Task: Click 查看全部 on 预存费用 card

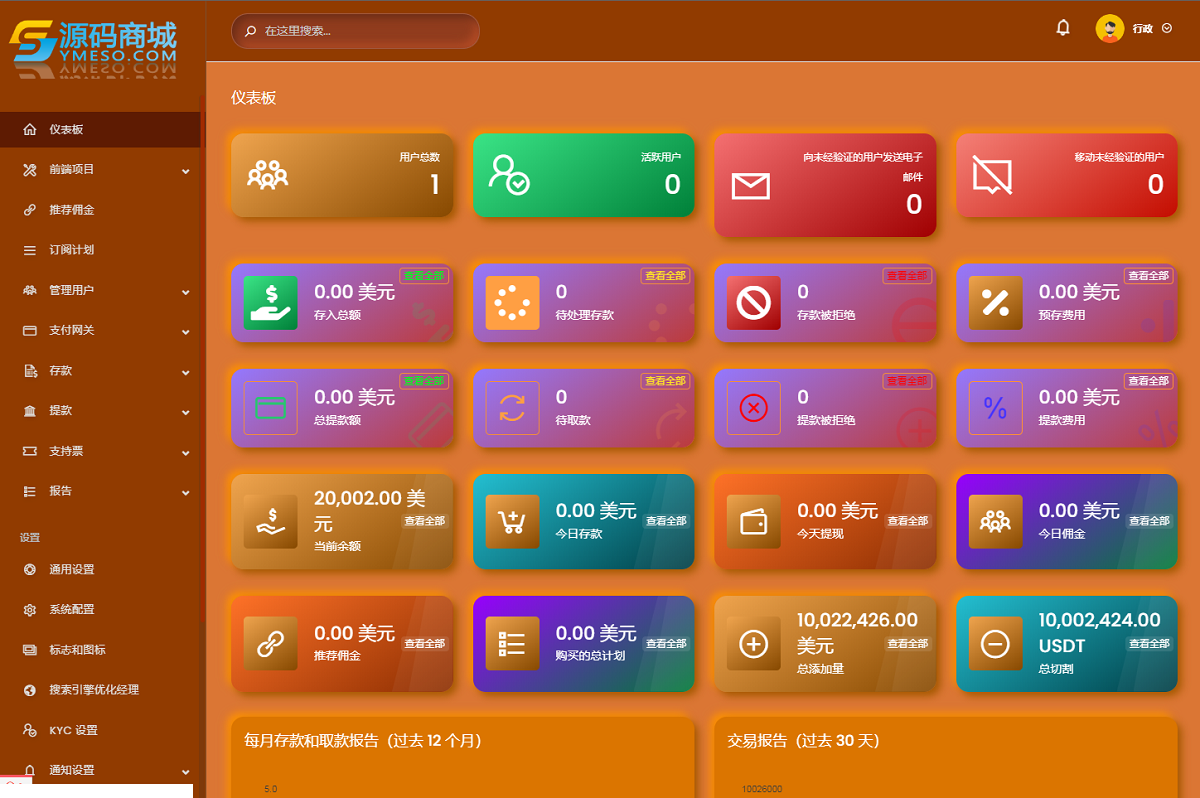Action: click(x=1149, y=275)
